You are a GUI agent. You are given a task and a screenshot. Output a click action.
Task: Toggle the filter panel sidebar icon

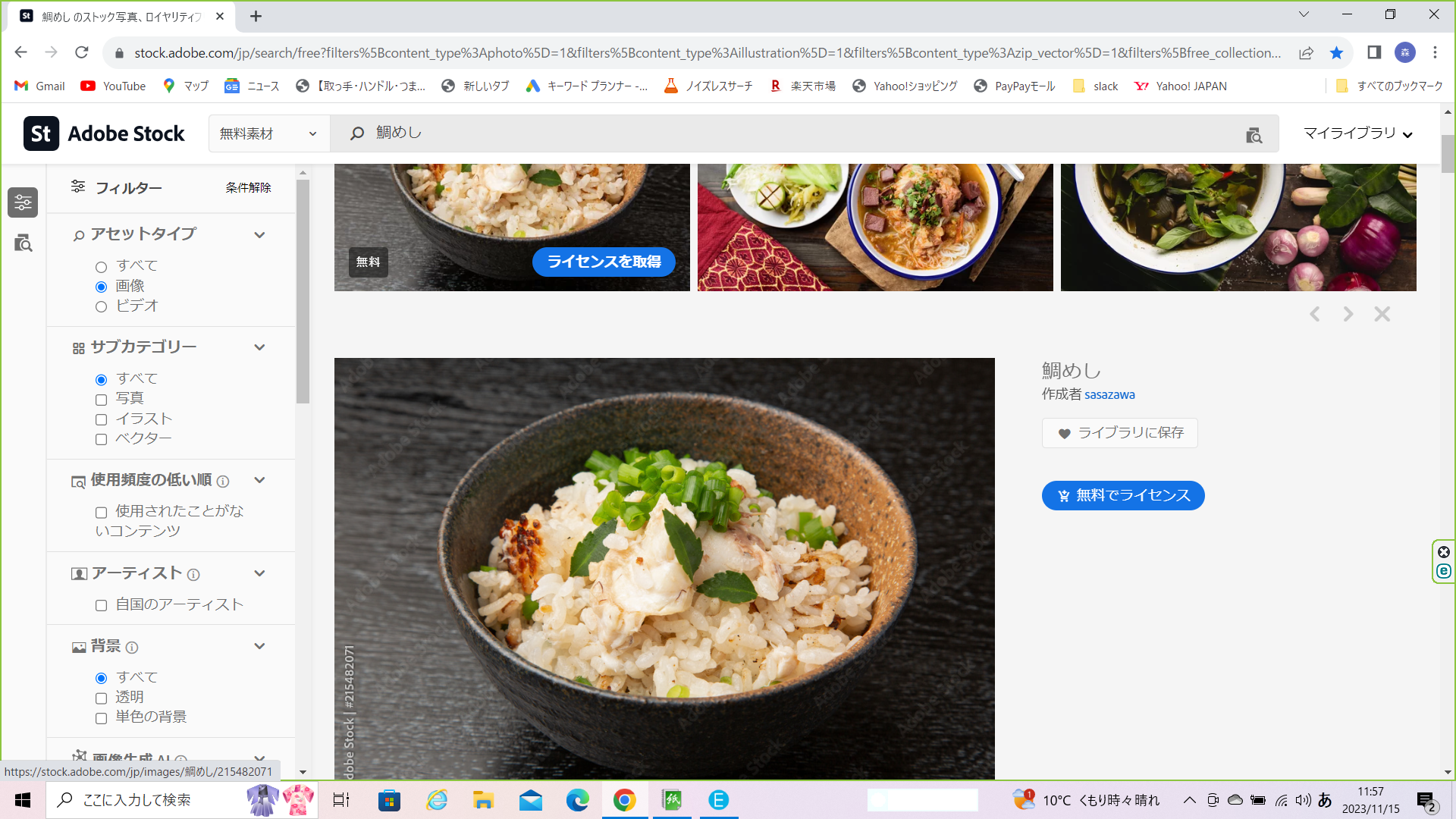(23, 202)
